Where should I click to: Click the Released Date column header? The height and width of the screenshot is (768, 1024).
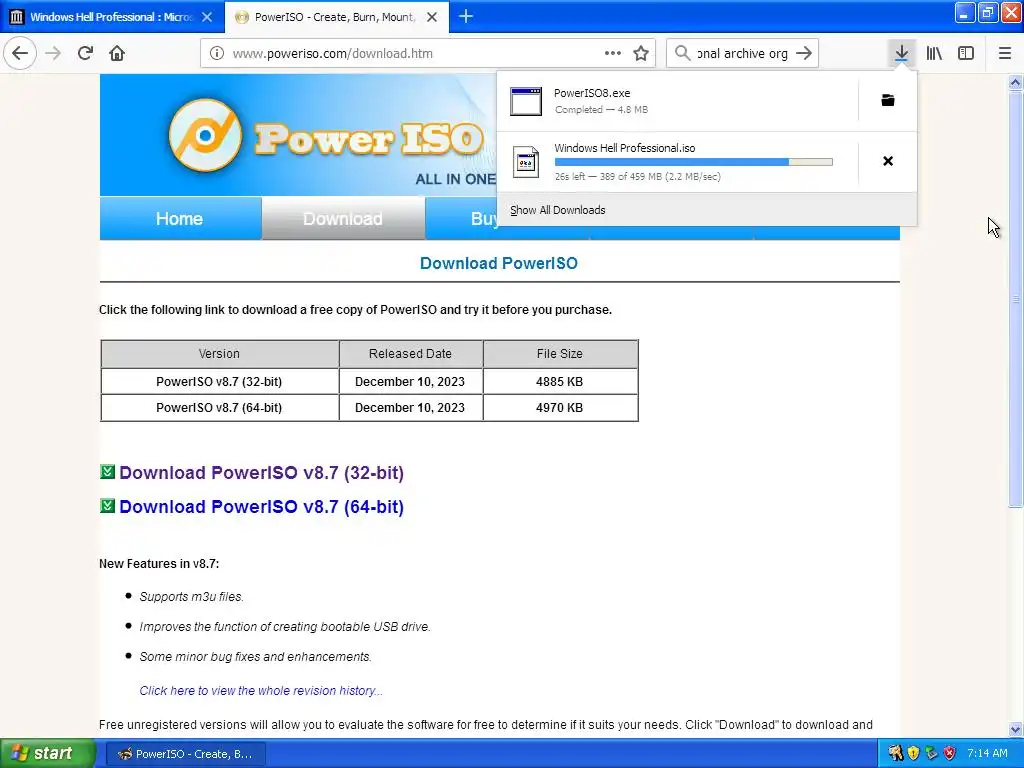(410, 353)
